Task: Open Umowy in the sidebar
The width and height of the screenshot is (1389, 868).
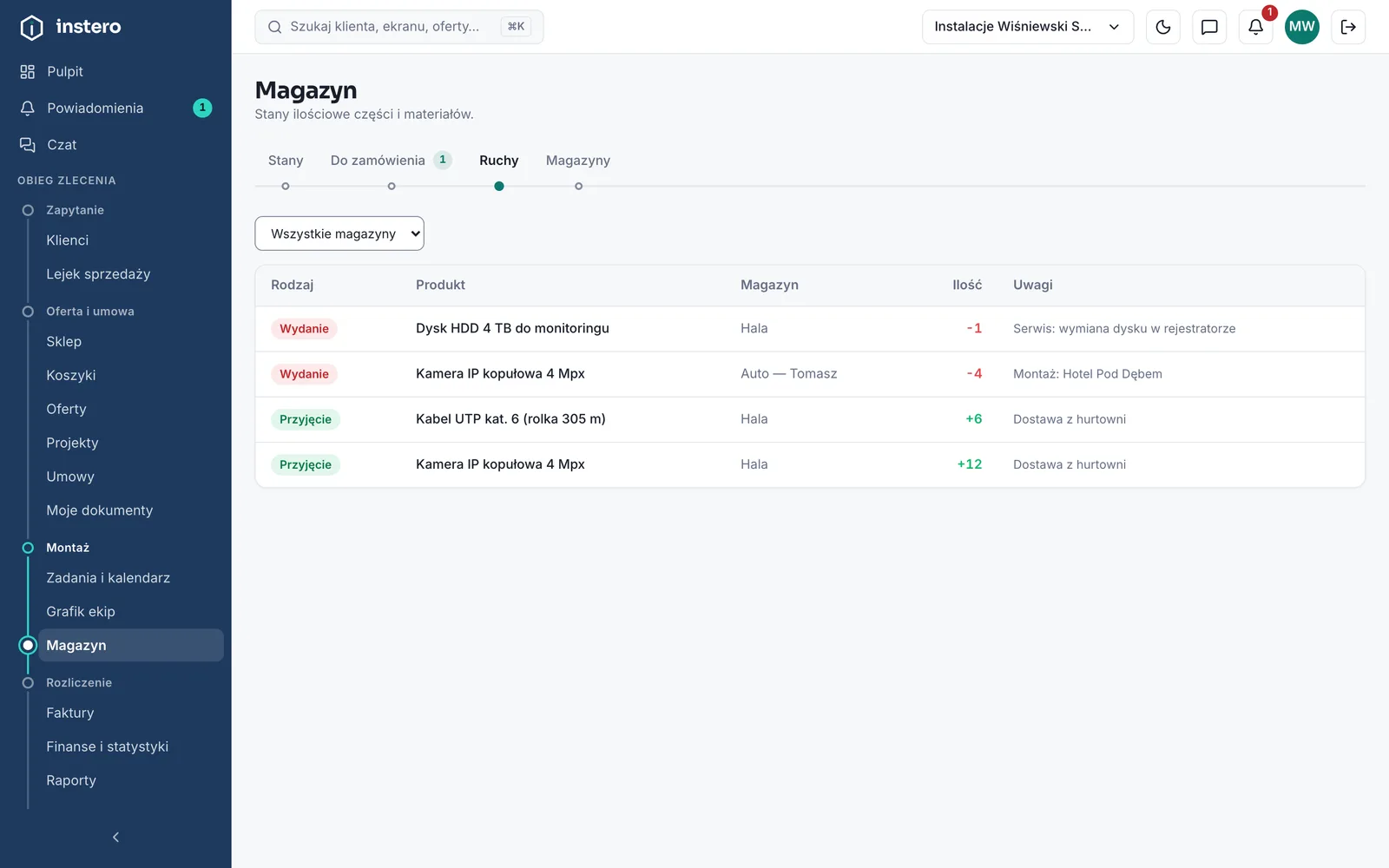Action: [x=70, y=477]
